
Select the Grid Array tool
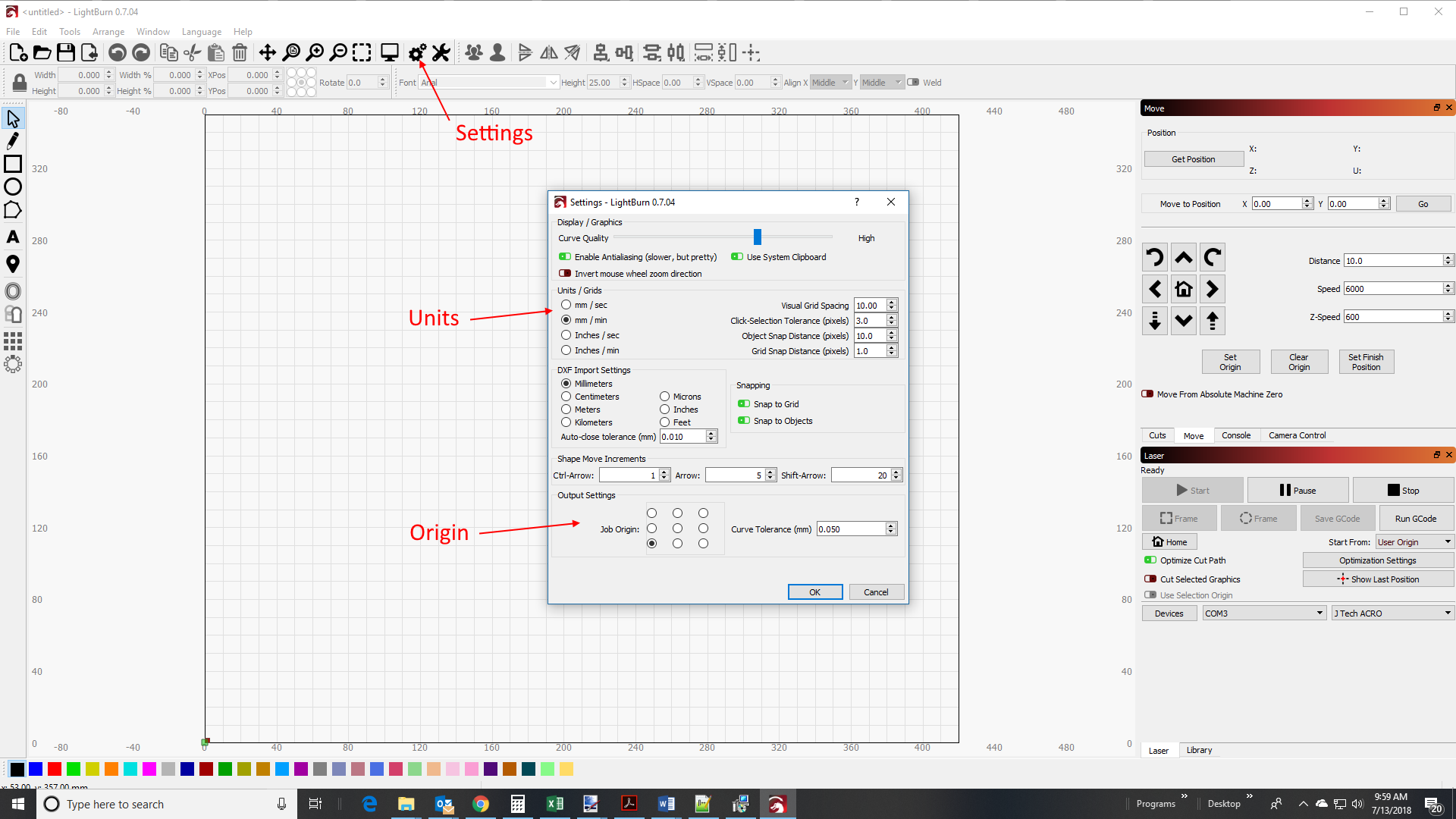coord(13,341)
